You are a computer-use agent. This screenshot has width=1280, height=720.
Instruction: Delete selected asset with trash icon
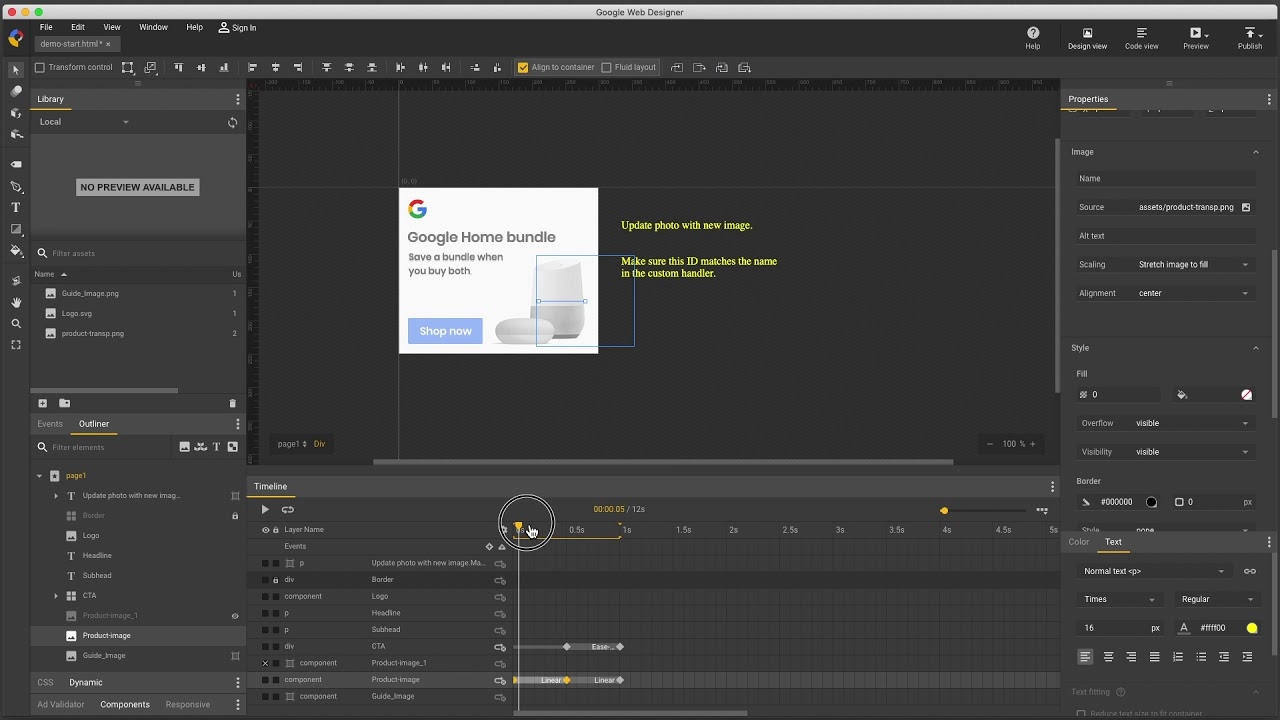[232, 404]
